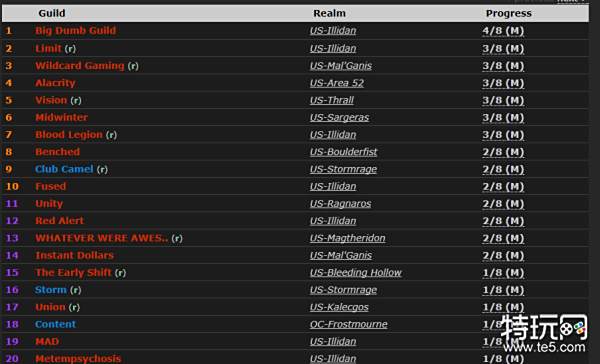Screen dimensions: 600x364
Task: Open the US-Bleeding Hollow realm link
Action: point(355,273)
